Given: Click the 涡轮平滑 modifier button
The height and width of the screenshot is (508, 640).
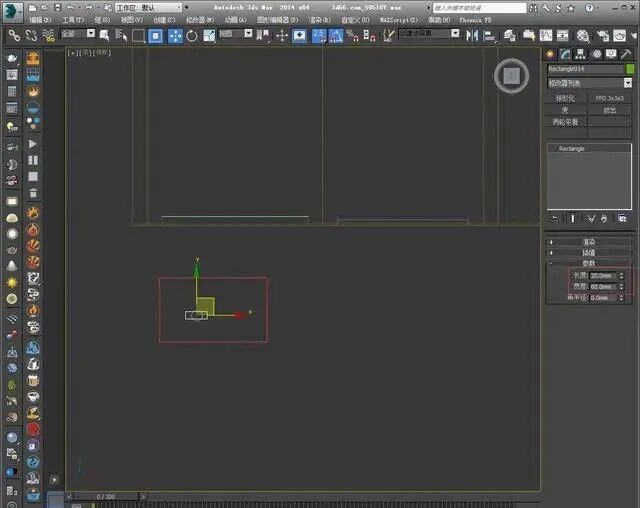Looking at the screenshot, I should point(565,122).
